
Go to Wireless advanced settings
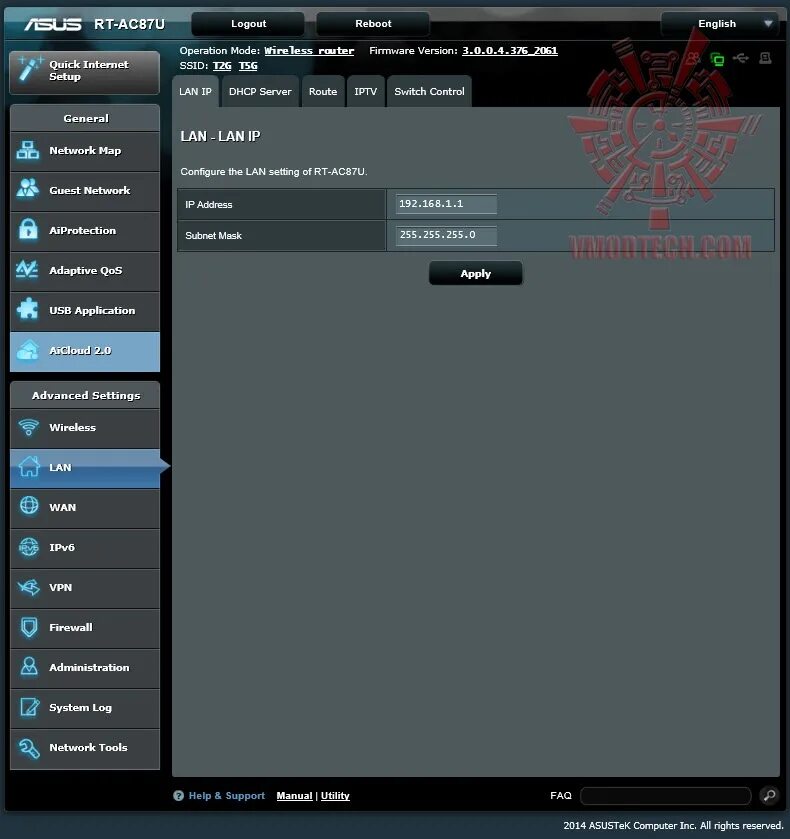point(85,429)
